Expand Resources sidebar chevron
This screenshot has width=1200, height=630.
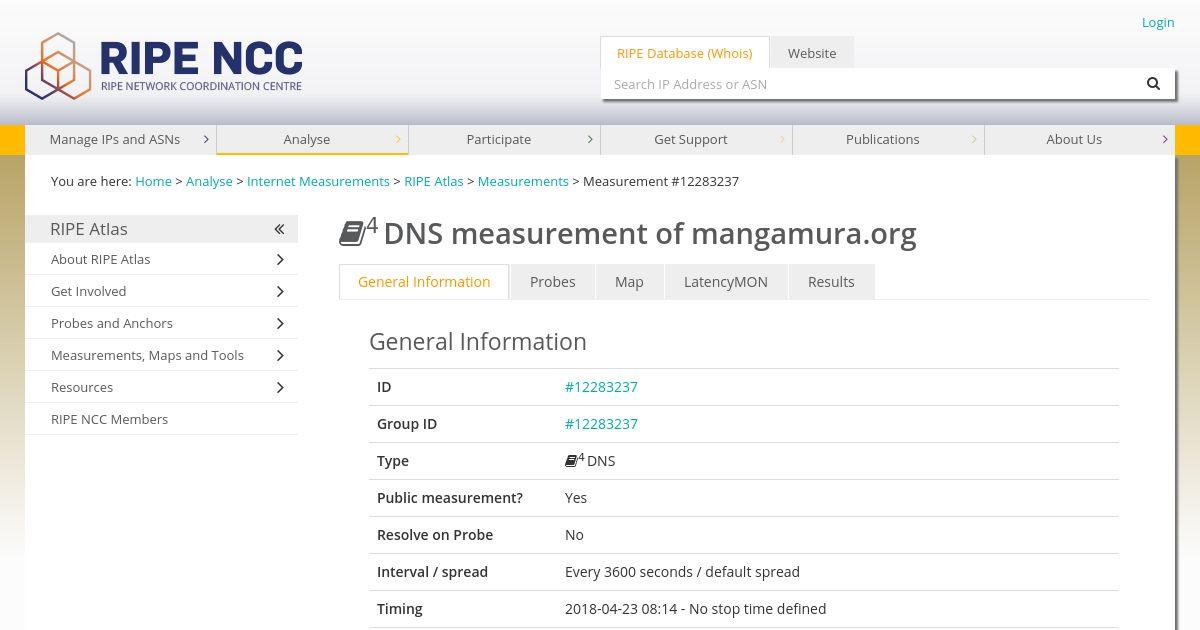[x=280, y=387]
